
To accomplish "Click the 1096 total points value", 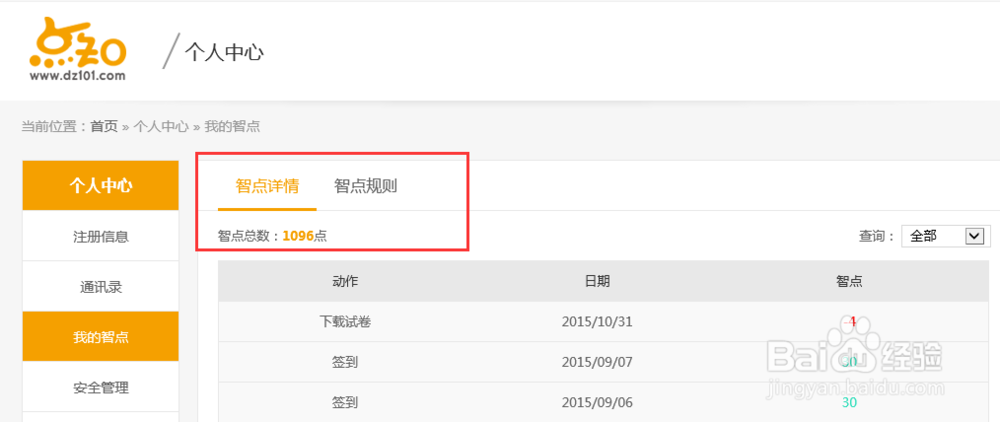I will pos(298,236).
